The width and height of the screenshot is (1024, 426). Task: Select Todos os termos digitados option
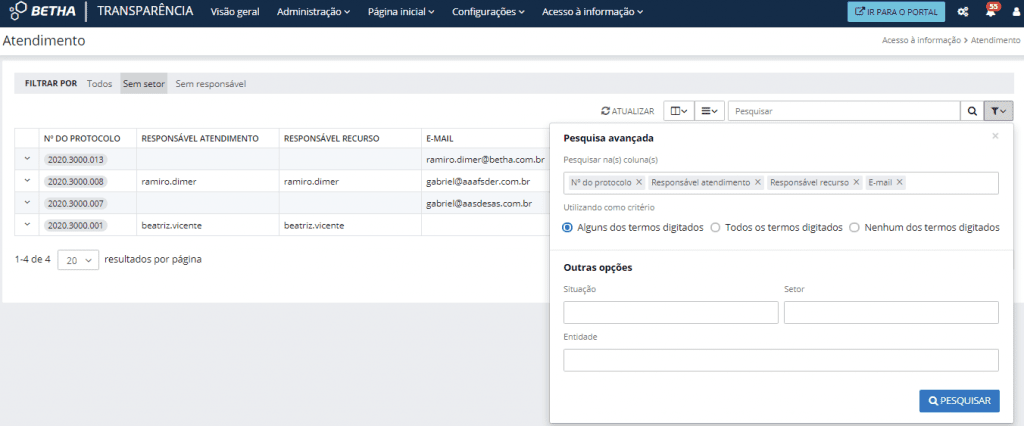[715, 227]
